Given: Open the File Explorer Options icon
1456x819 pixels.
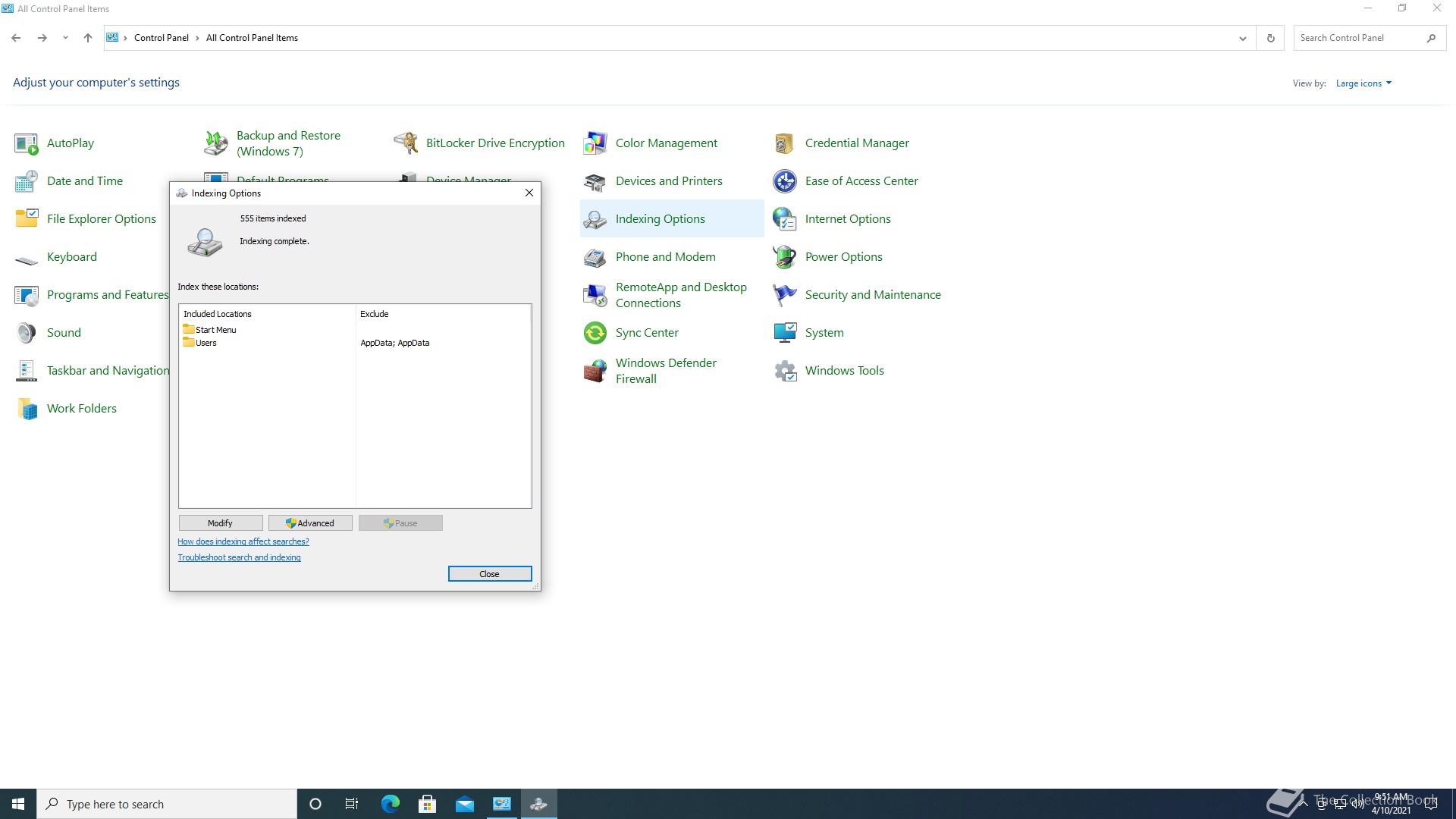Looking at the screenshot, I should tap(26, 219).
